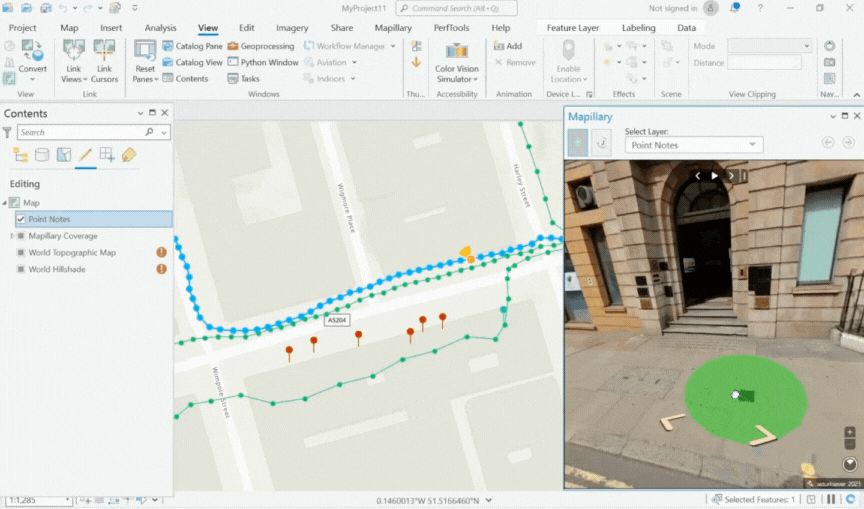Open the Catalog Pane
864x509 pixels.
pyautogui.click(x=192, y=46)
